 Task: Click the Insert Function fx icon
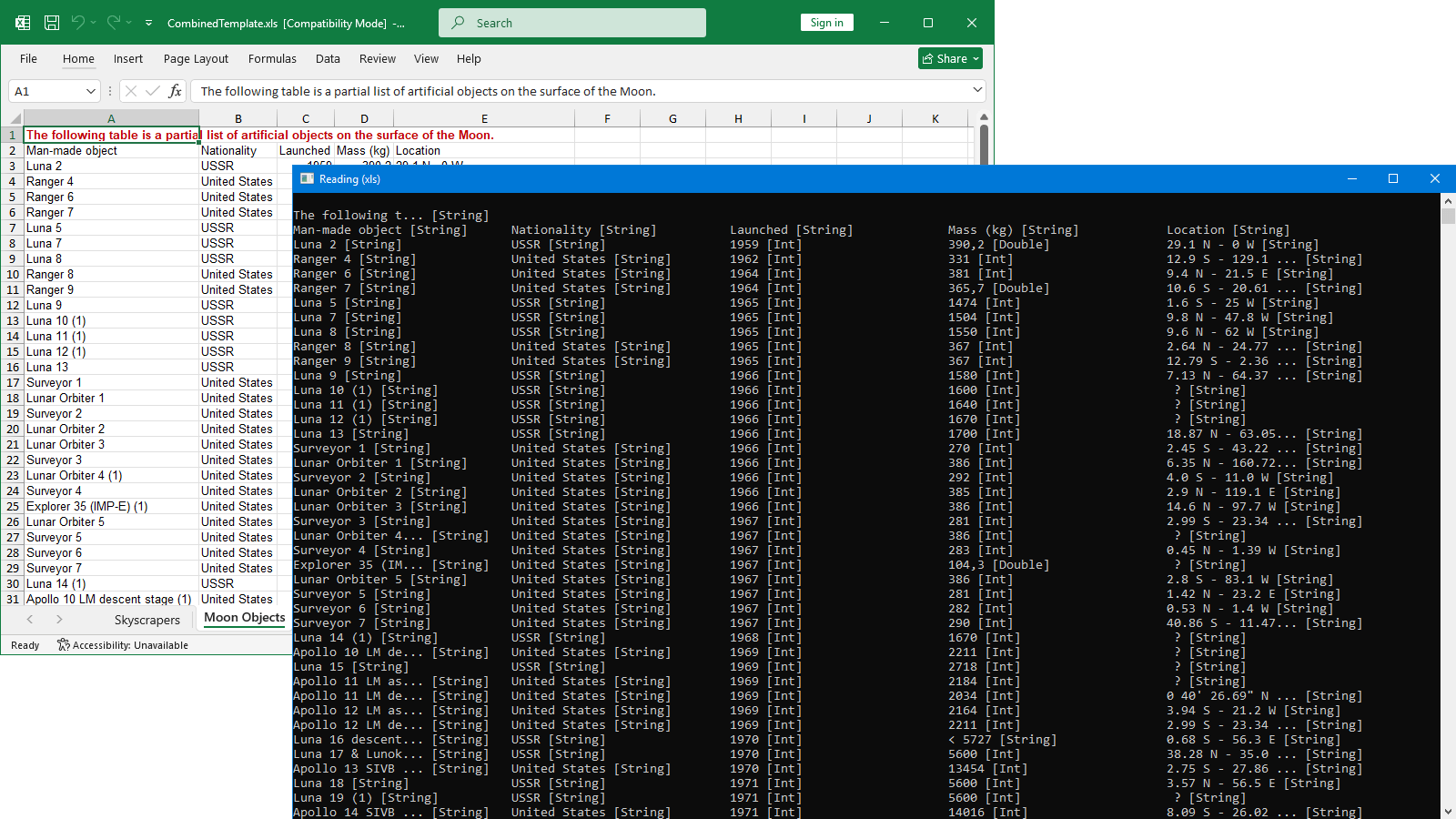(x=176, y=91)
